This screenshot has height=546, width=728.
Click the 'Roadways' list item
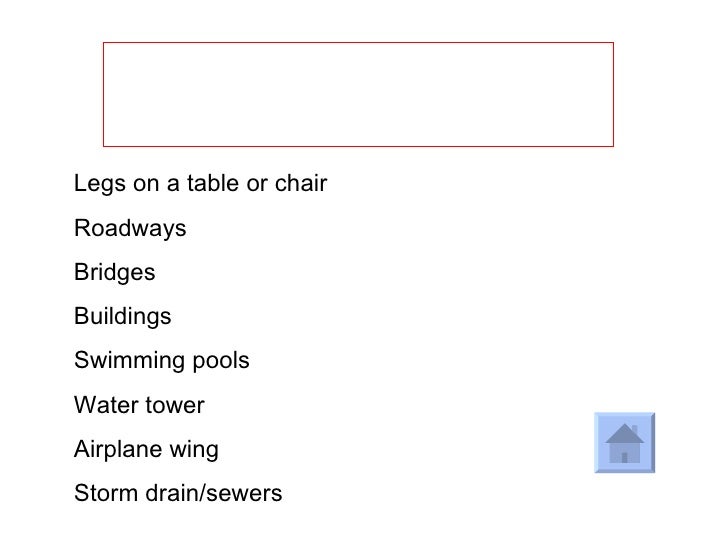tap(130, 229)
